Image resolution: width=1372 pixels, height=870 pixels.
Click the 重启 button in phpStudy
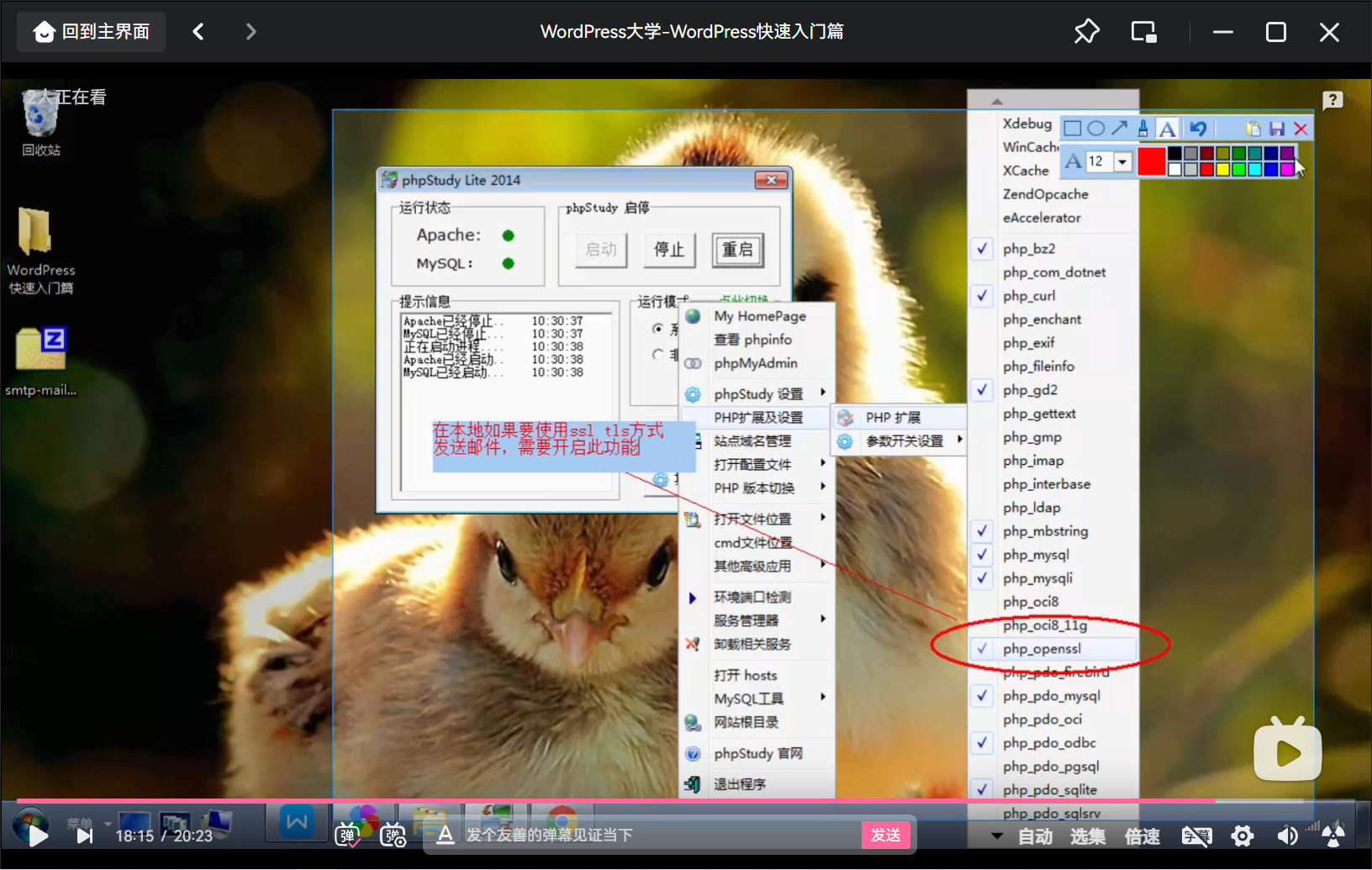[737, 250]
